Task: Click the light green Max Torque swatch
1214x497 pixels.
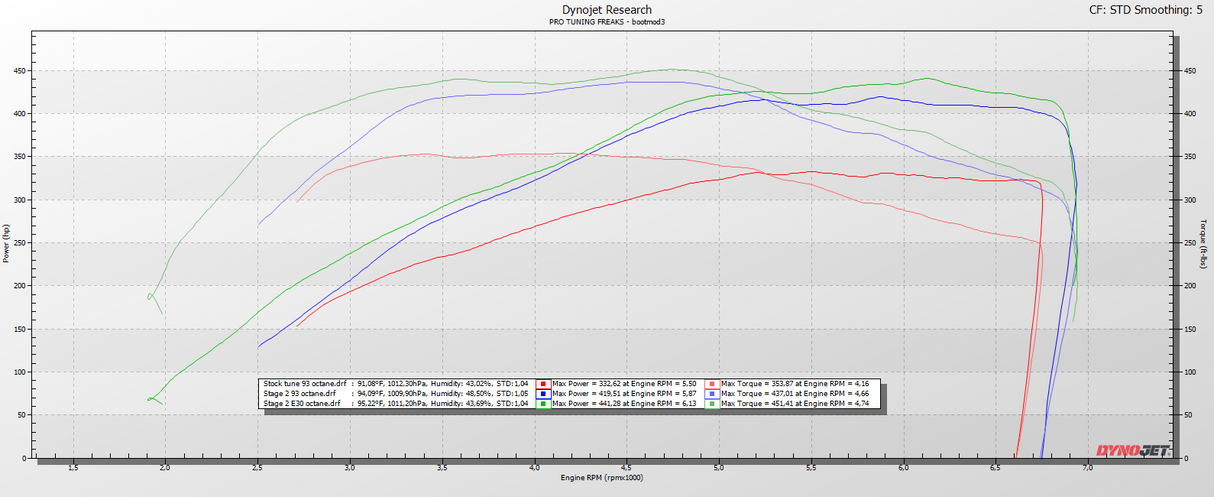Action: coord(711,404)
